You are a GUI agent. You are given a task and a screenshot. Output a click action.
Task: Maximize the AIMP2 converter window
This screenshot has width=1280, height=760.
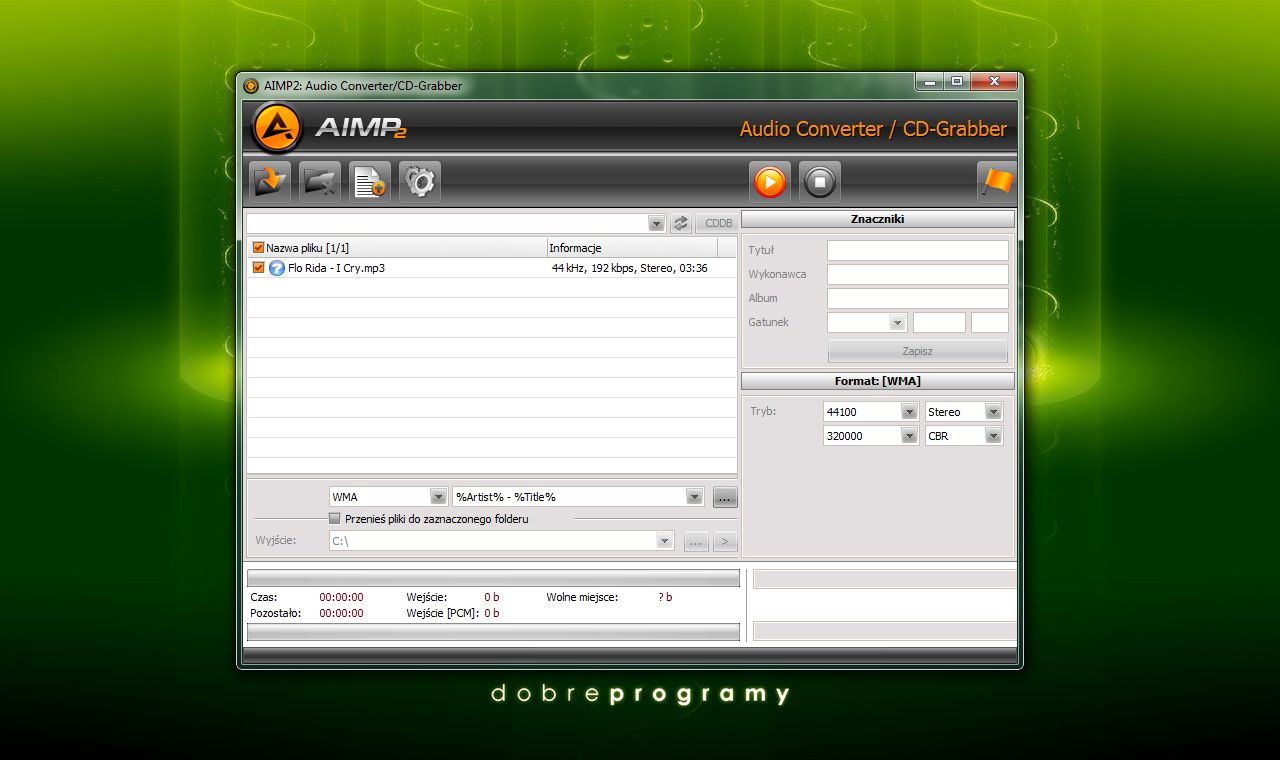(x=957, y=82)
